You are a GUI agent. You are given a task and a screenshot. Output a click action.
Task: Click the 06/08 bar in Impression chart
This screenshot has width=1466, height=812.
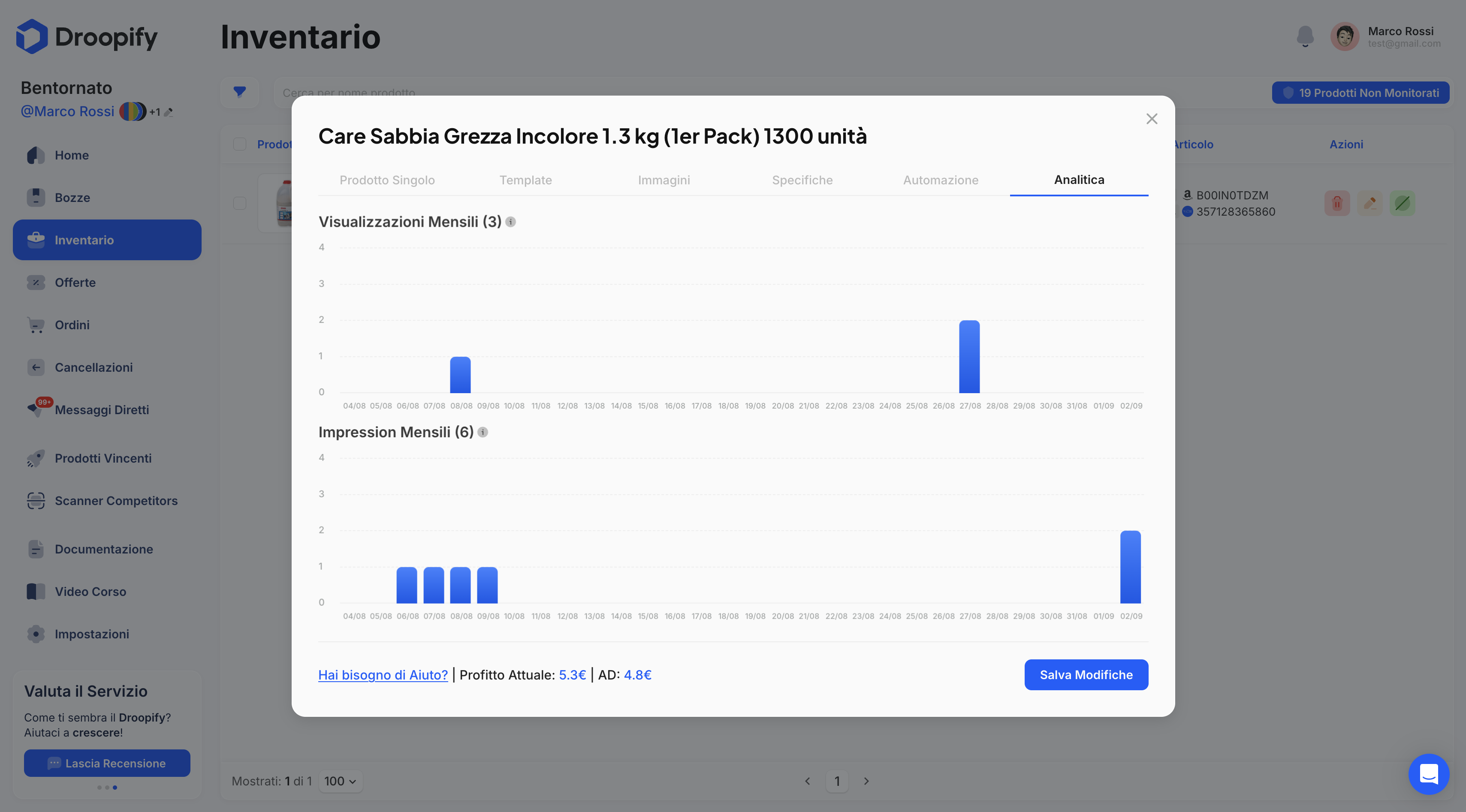407,585
